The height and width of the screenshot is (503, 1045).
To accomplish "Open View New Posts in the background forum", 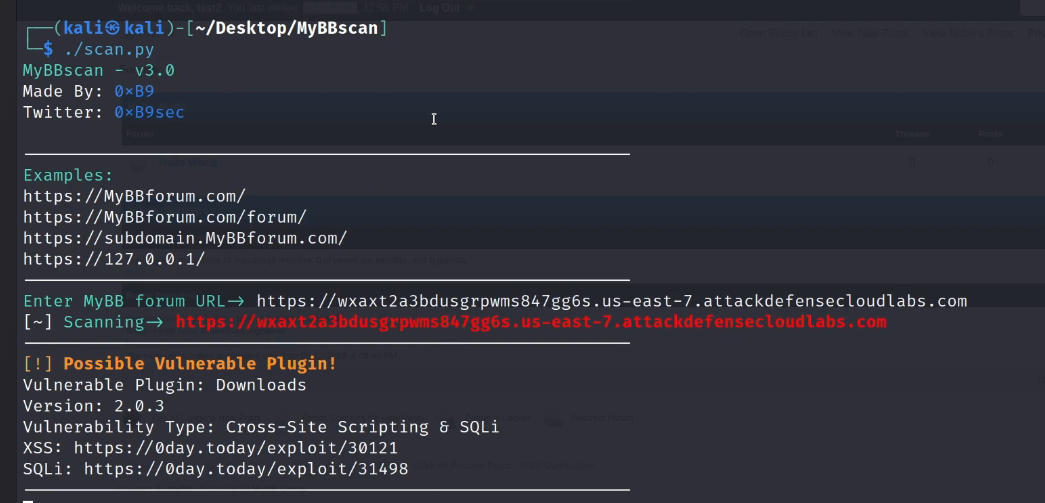I will [x=870, y=33].
